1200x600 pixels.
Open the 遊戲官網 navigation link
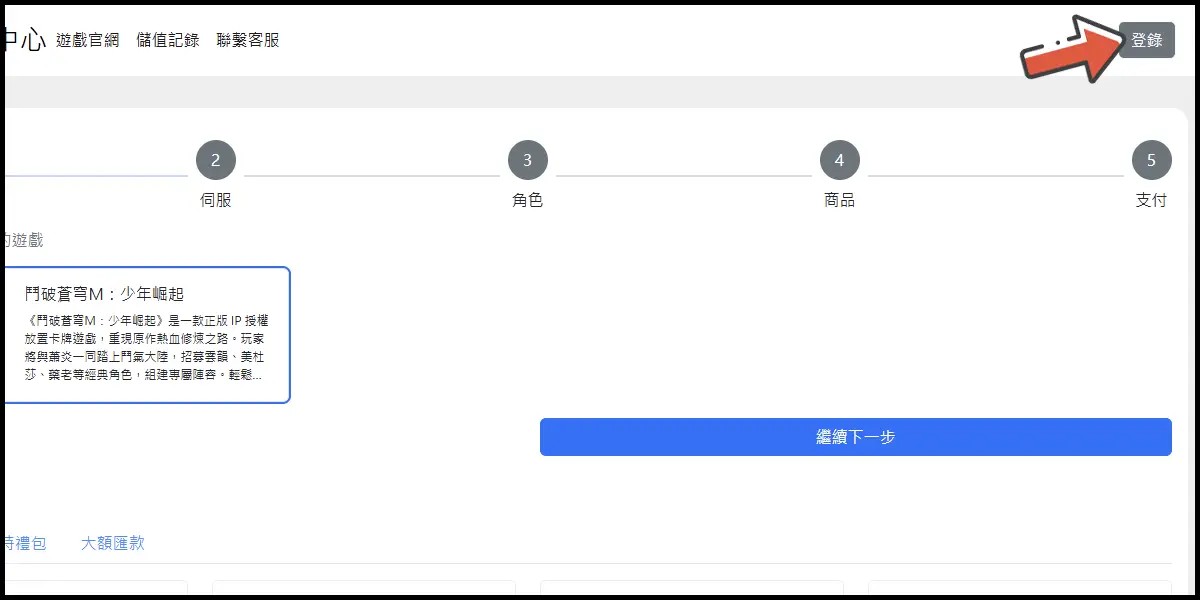[88, 40]
